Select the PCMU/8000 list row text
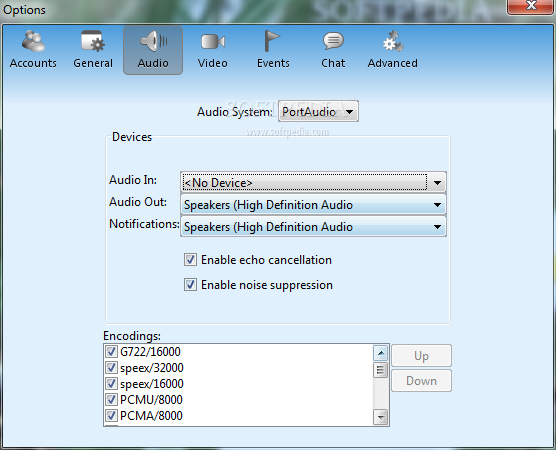The height and width of the screenshot is (450, 556). coord(151,400)
